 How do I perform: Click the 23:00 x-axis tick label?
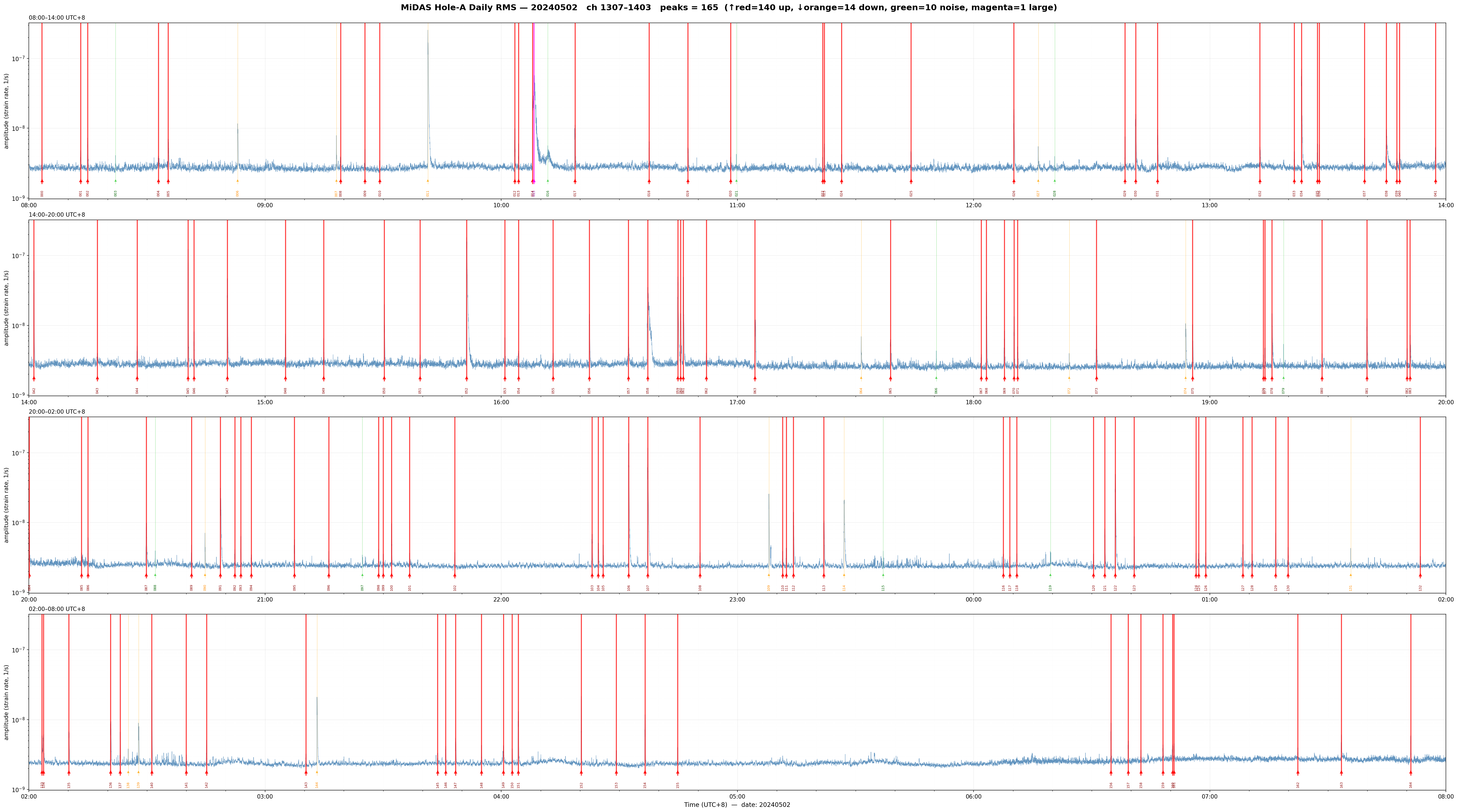737,600
